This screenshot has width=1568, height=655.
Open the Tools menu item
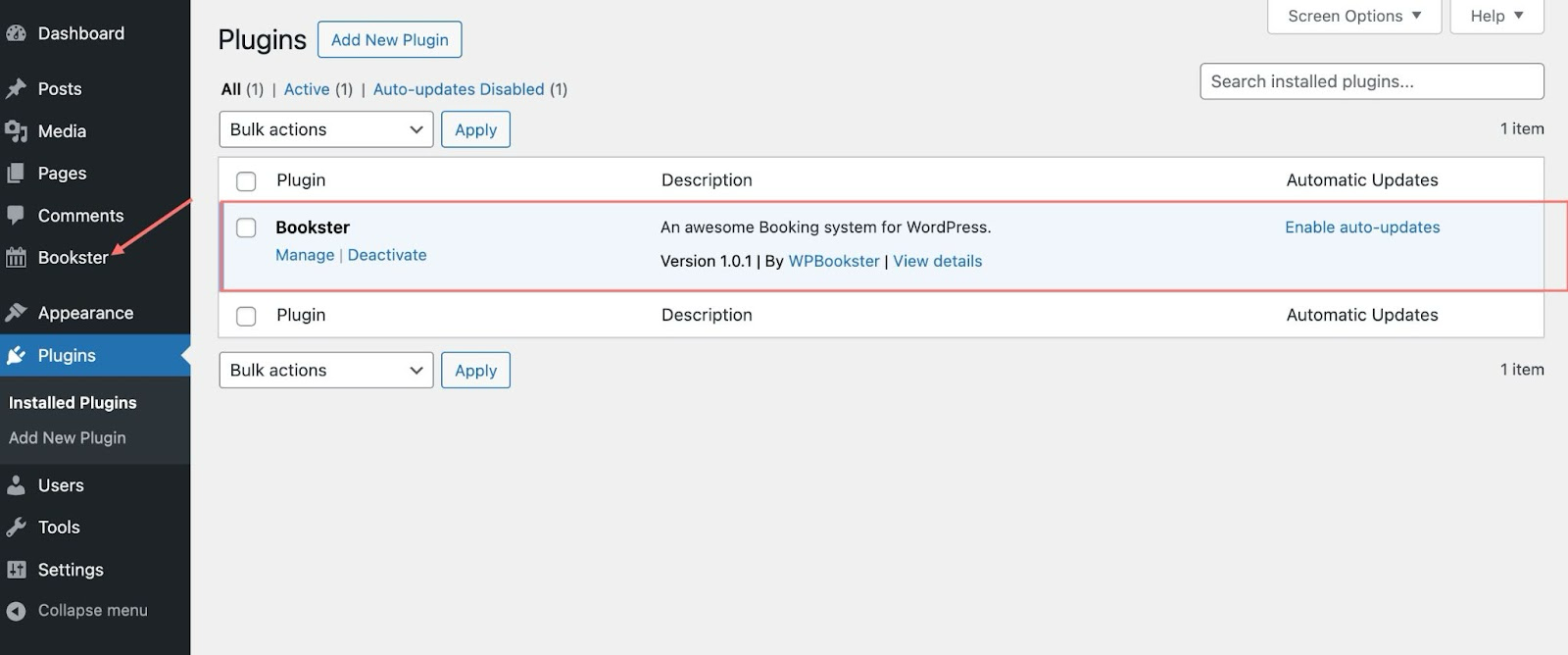click(59, 528)
